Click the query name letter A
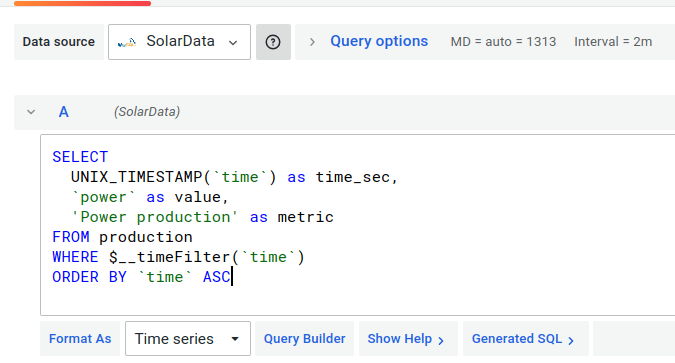This screenshot has width=675, height=363. coord(64,112)
